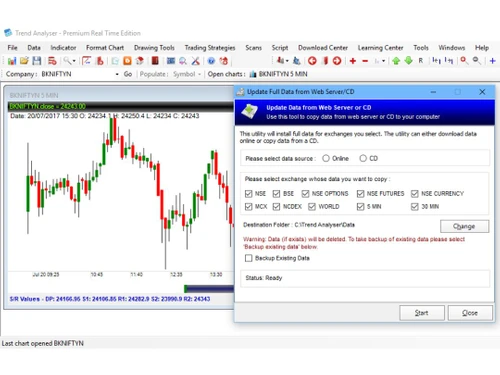The height and width of the screenshot is (375, 500).
Task: Click Change destination folder button
Action: pos(465,226)
